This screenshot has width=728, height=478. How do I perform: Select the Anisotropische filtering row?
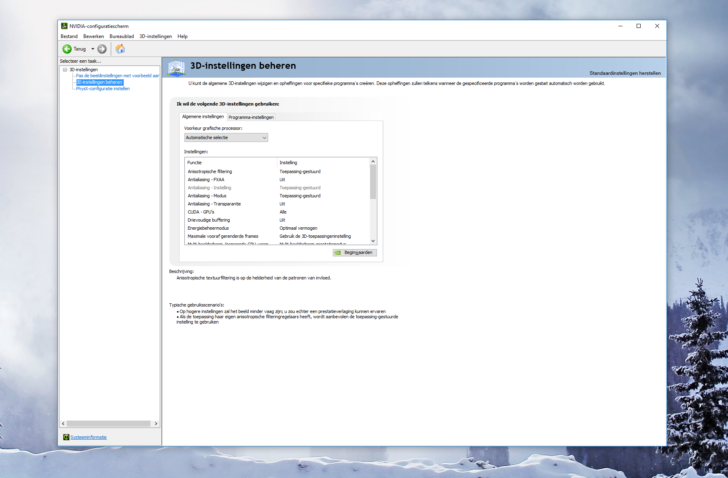coord(277,172)
